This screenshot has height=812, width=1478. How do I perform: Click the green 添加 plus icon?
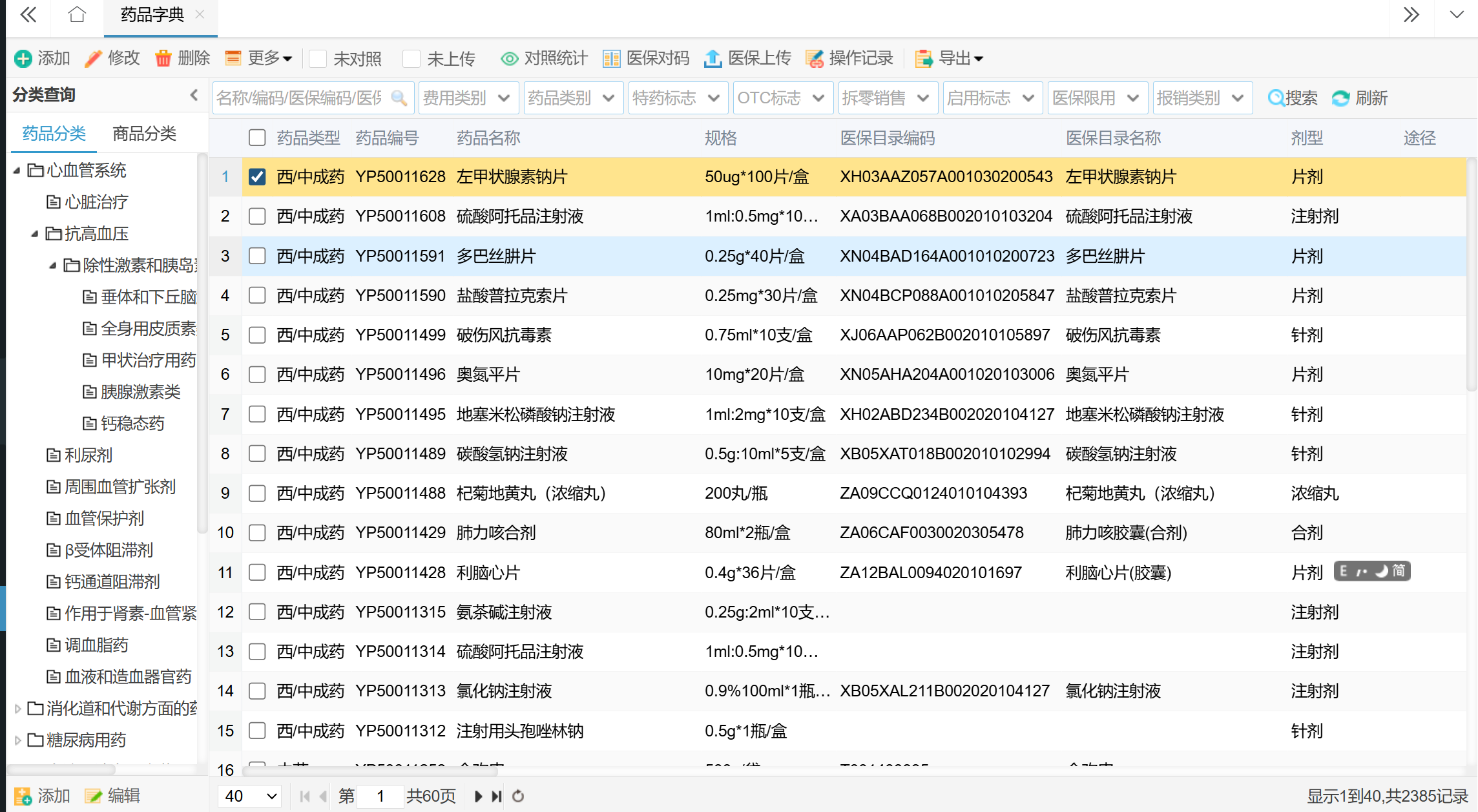pos(23,59)
